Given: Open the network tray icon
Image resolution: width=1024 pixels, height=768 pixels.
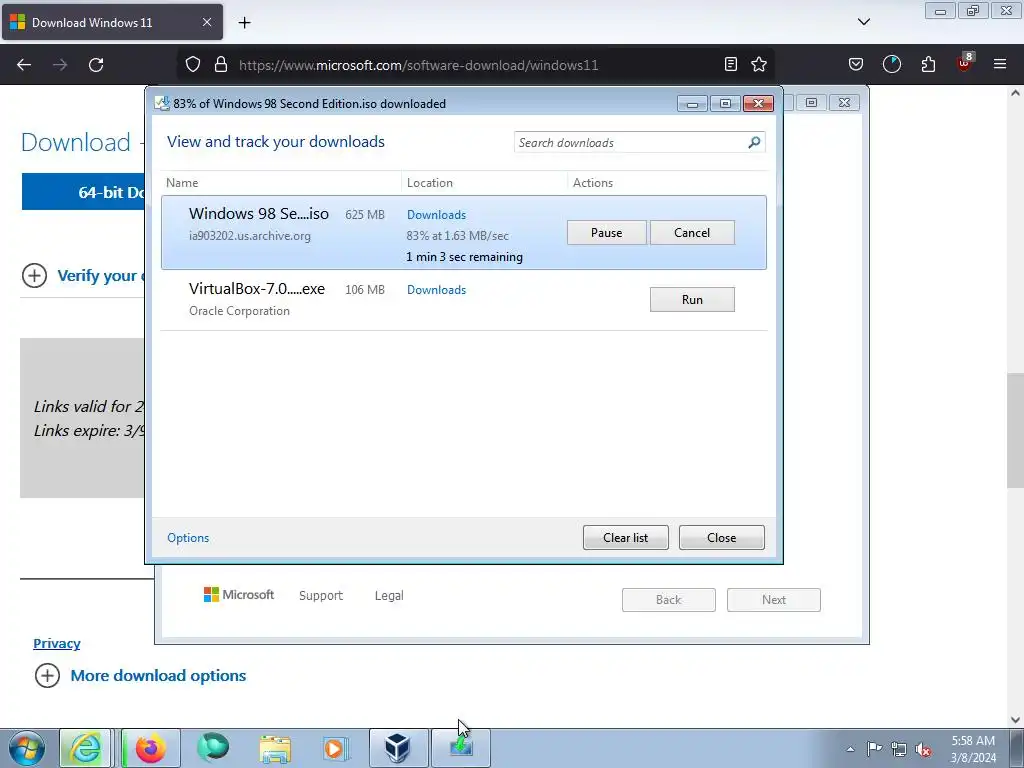Looking at the screenshot, I should [x=899, y=749].
